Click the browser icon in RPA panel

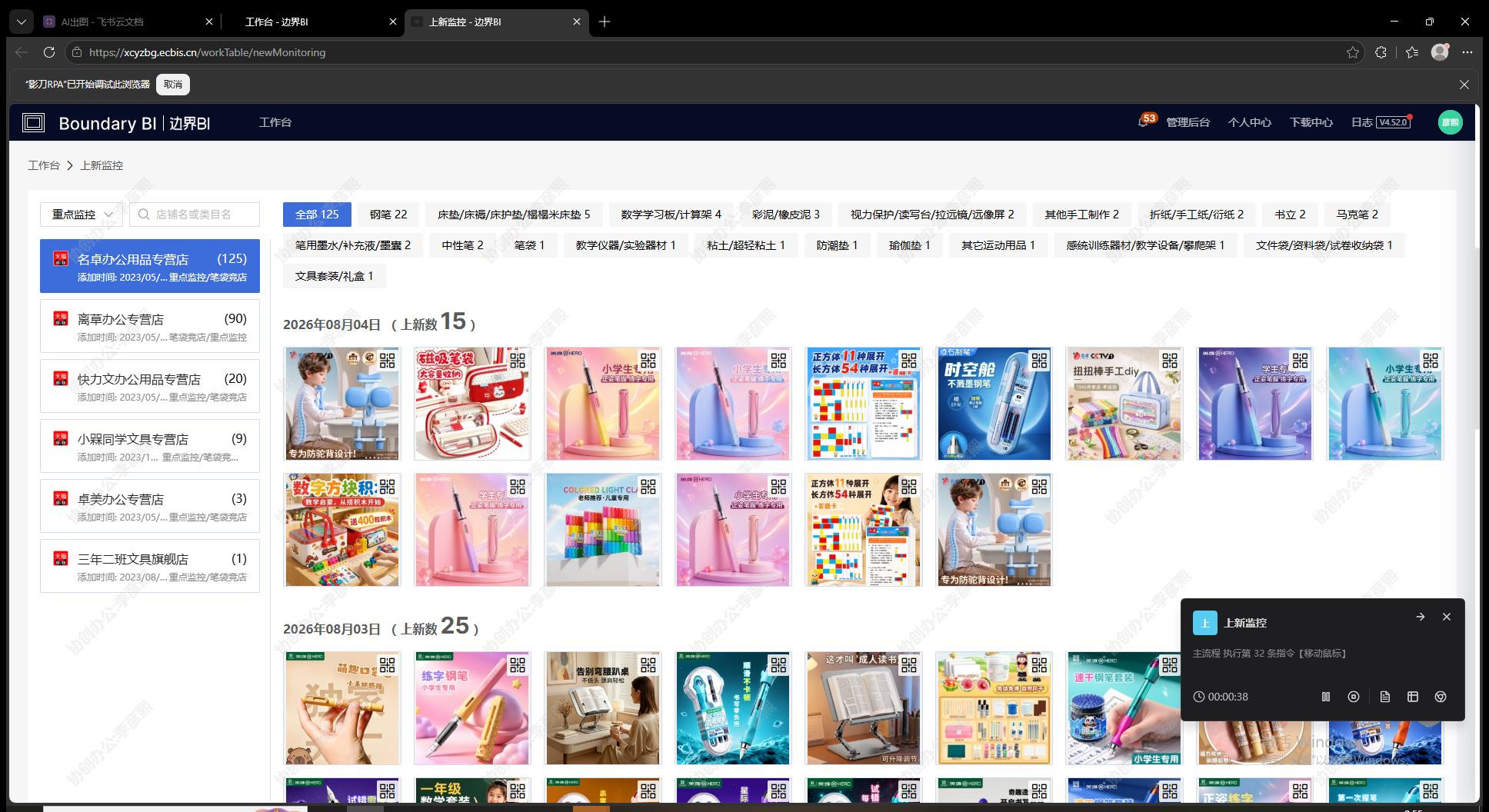pyautogui.click(x=1441, y=697)
